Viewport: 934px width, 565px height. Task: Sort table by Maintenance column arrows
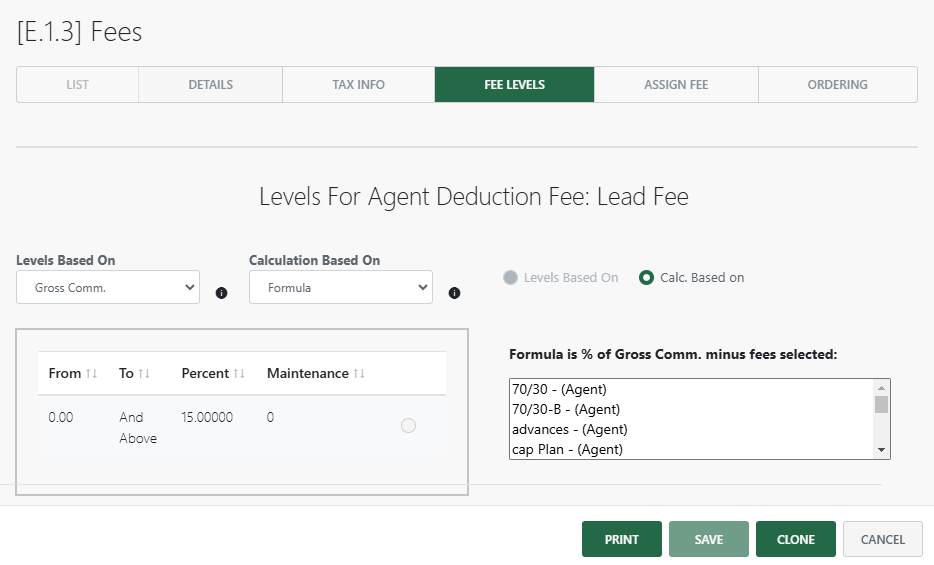click(x=359, y=374)
